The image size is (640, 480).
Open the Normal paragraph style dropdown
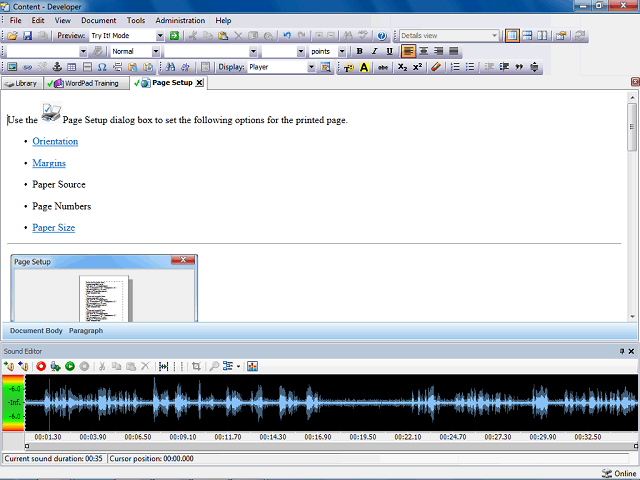[x=156, y=51]
